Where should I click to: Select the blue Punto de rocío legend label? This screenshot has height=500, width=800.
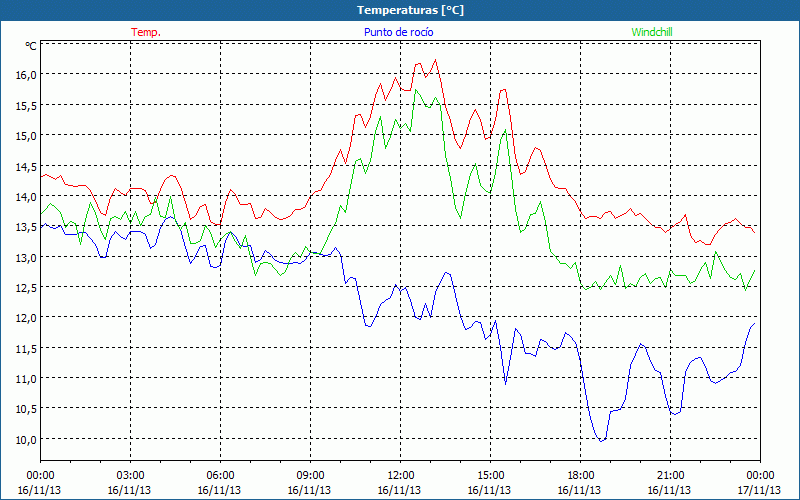point(398,32)
